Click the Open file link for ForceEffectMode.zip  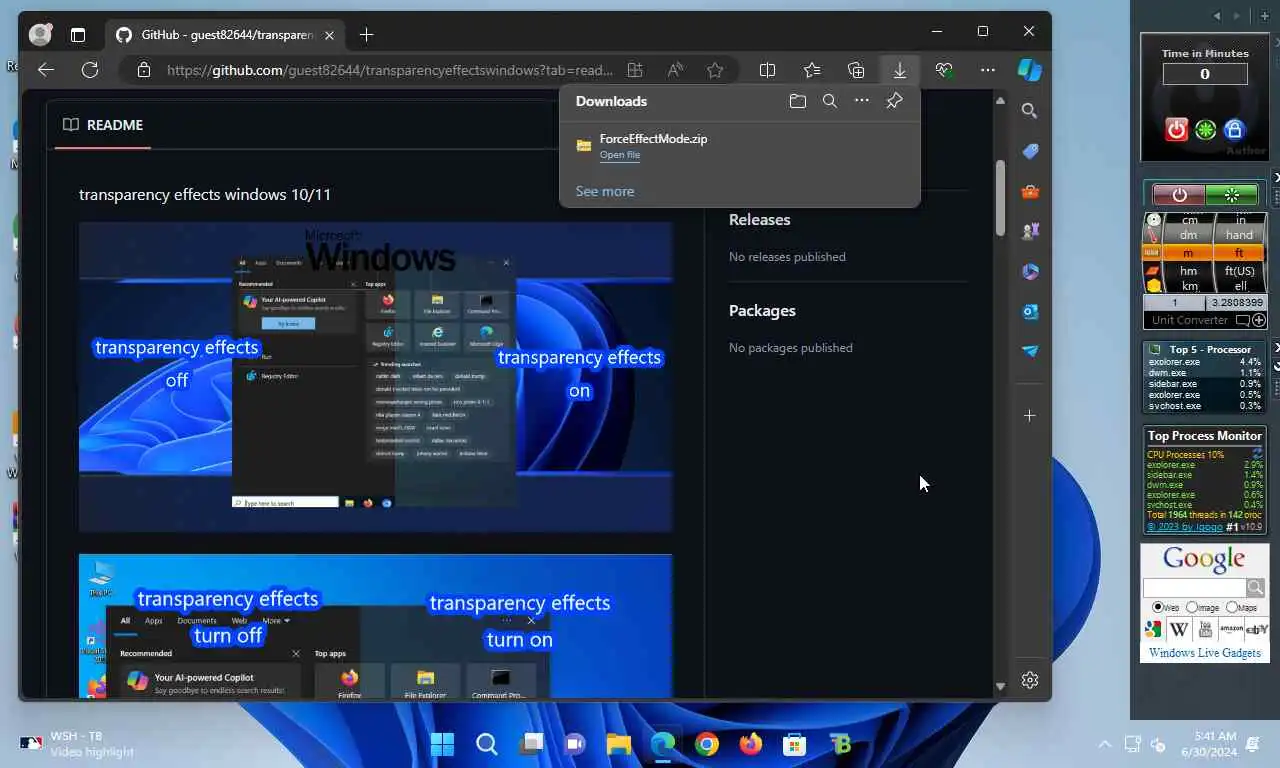tap(620, 155)
